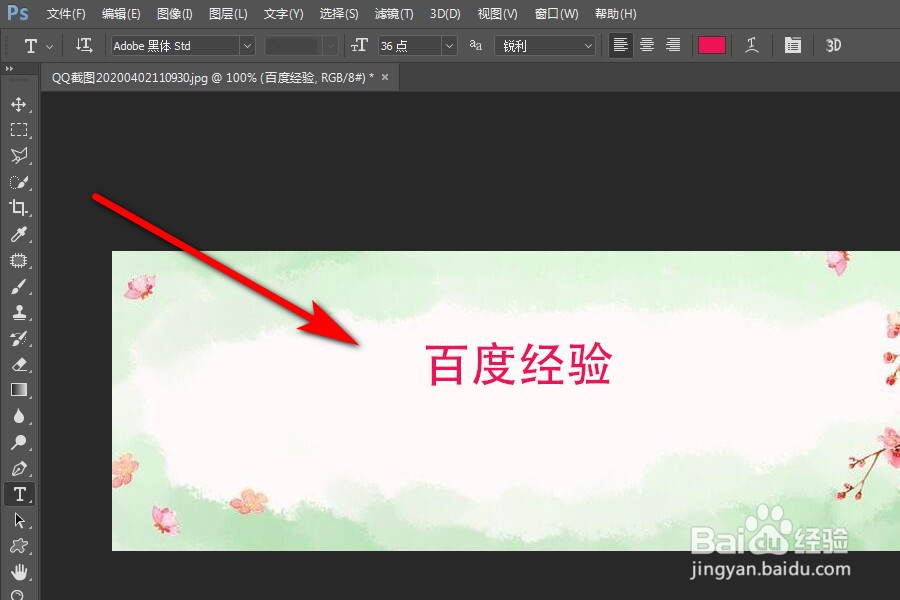This screenshot has height=600, width=900.
Task: Click inside the font size field
Action: [410, 46]
